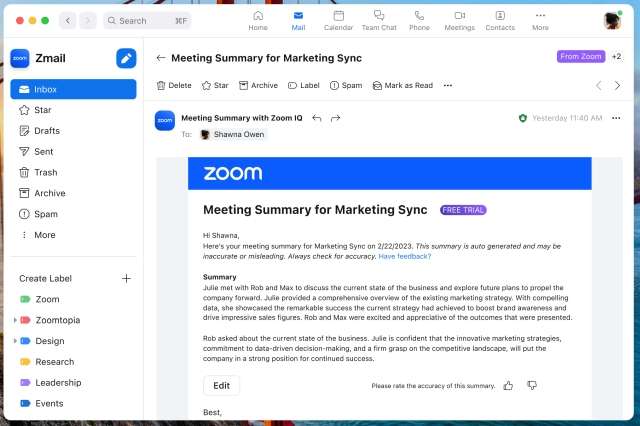Delete this email

click(173, 86)
